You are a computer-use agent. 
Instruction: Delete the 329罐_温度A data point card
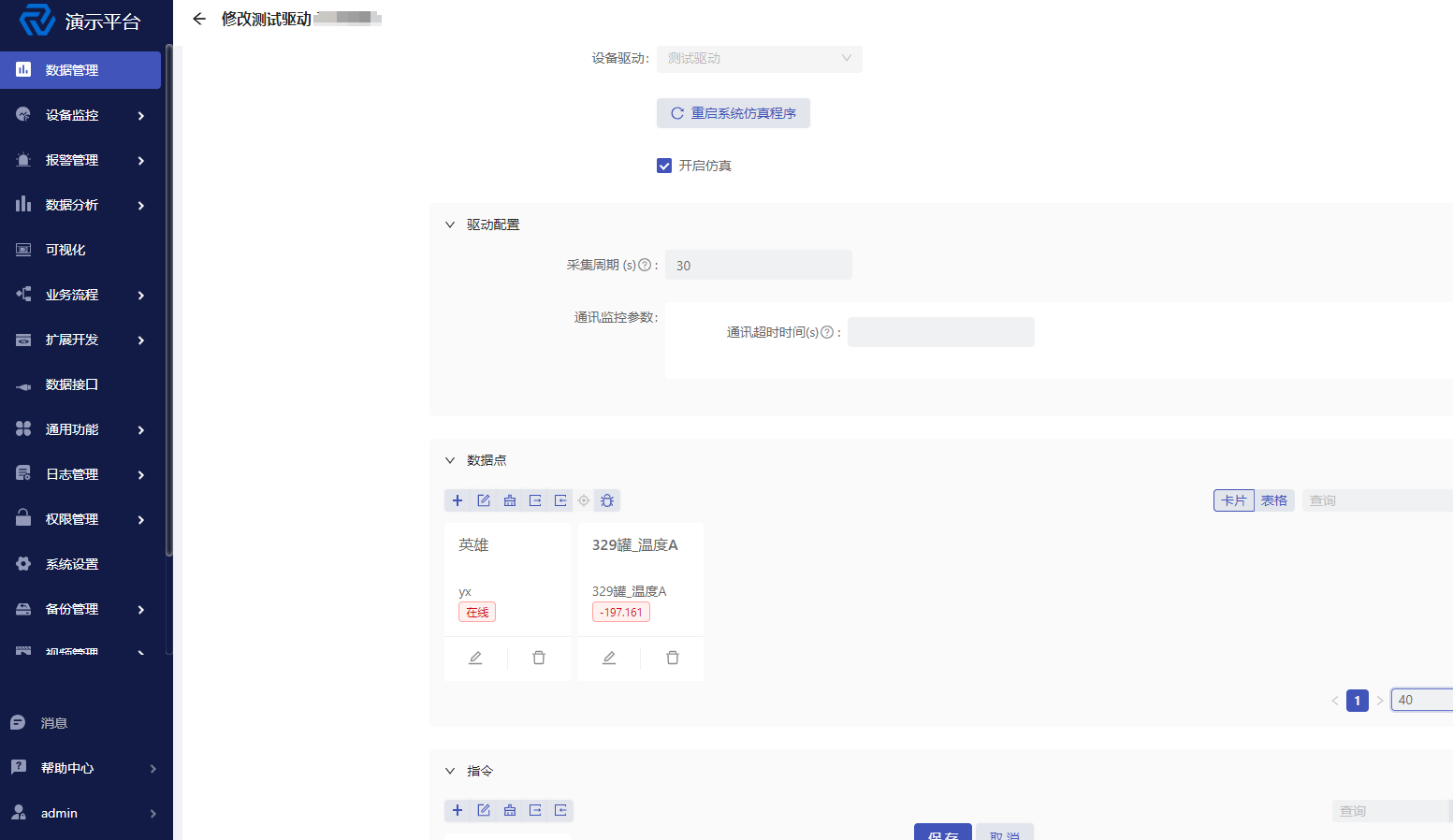[673, 658]
